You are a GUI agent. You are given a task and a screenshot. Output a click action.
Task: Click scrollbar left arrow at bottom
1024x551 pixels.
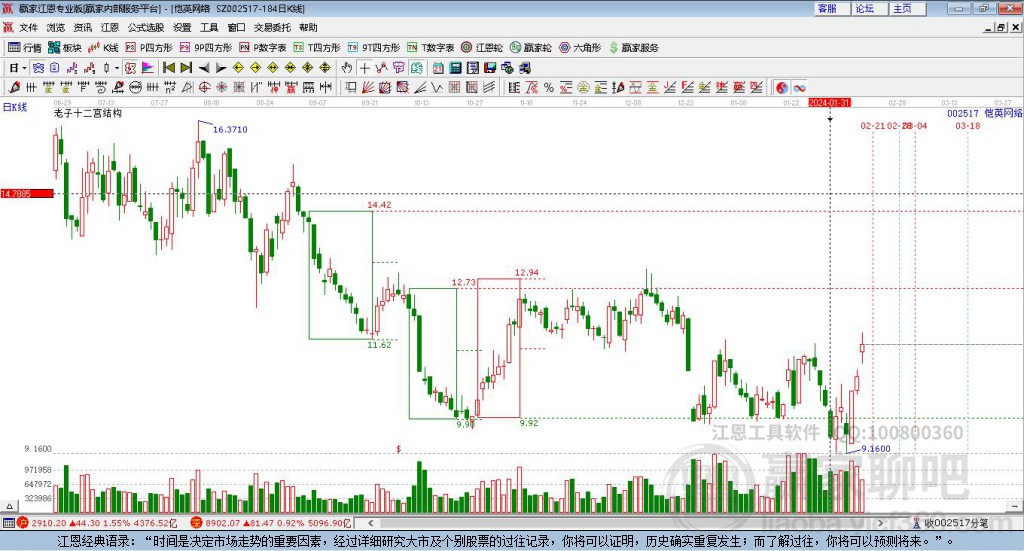[371, 522]
